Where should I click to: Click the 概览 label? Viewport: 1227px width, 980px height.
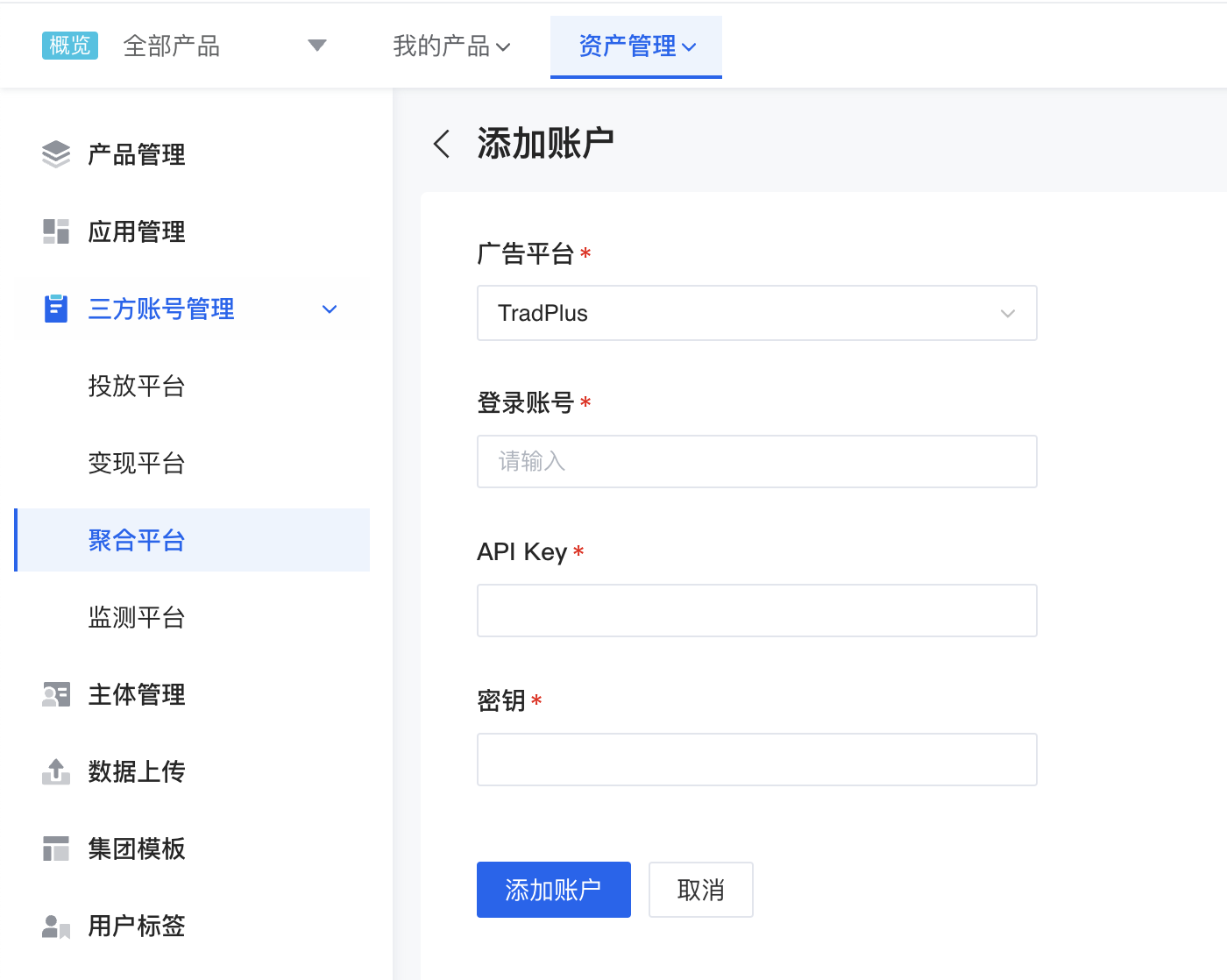pyautogui.click(x=69, y=45)
